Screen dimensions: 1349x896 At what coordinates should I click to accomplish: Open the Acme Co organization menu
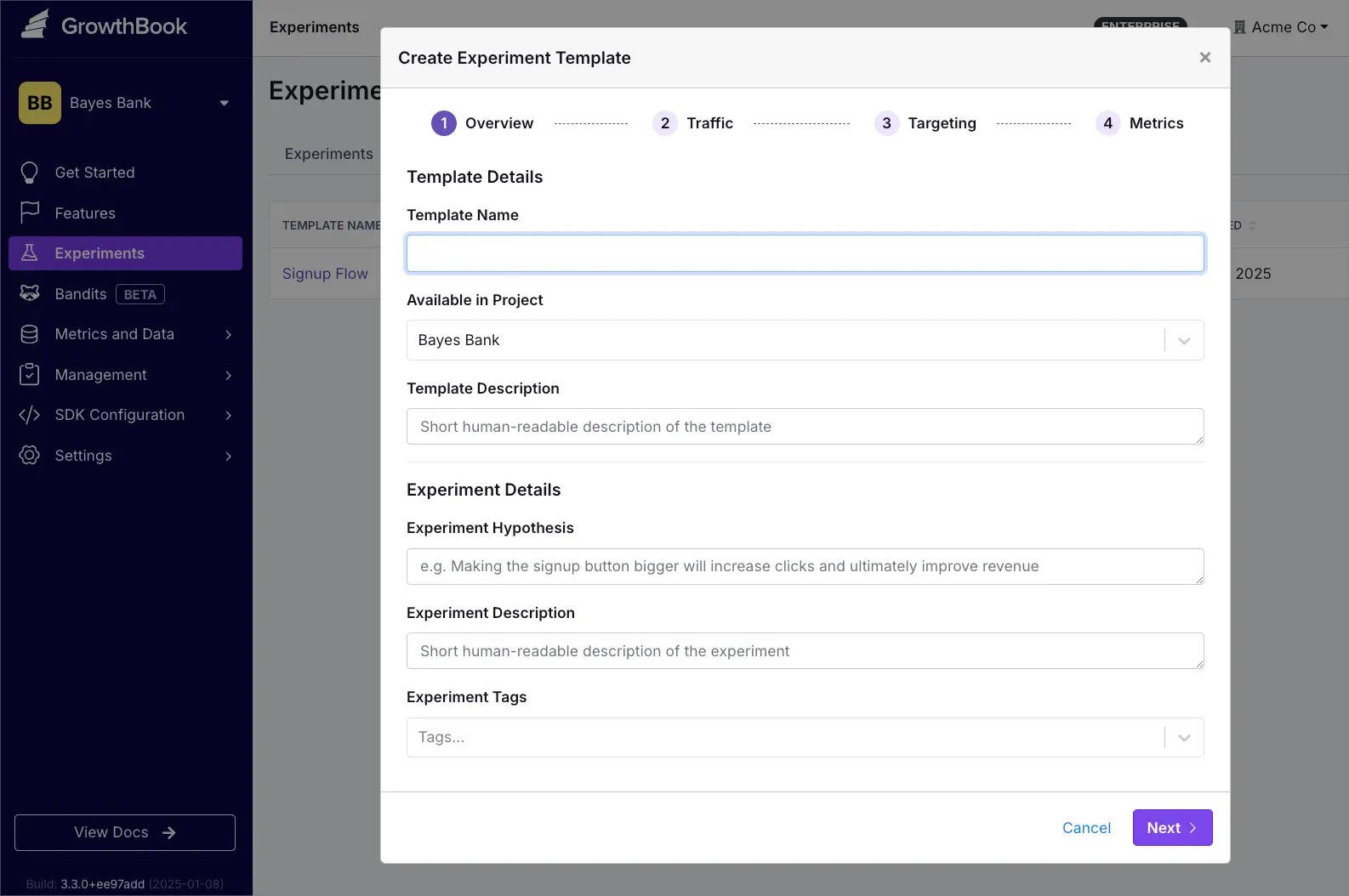coord(1282,27)
